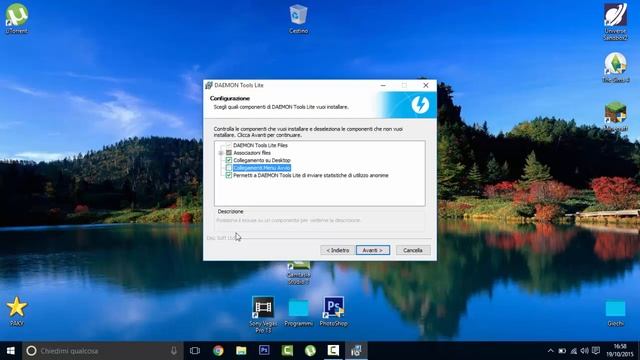Launch Google Chrome from the taskbar
640x360 pixels.
click(x=218, y=351)
